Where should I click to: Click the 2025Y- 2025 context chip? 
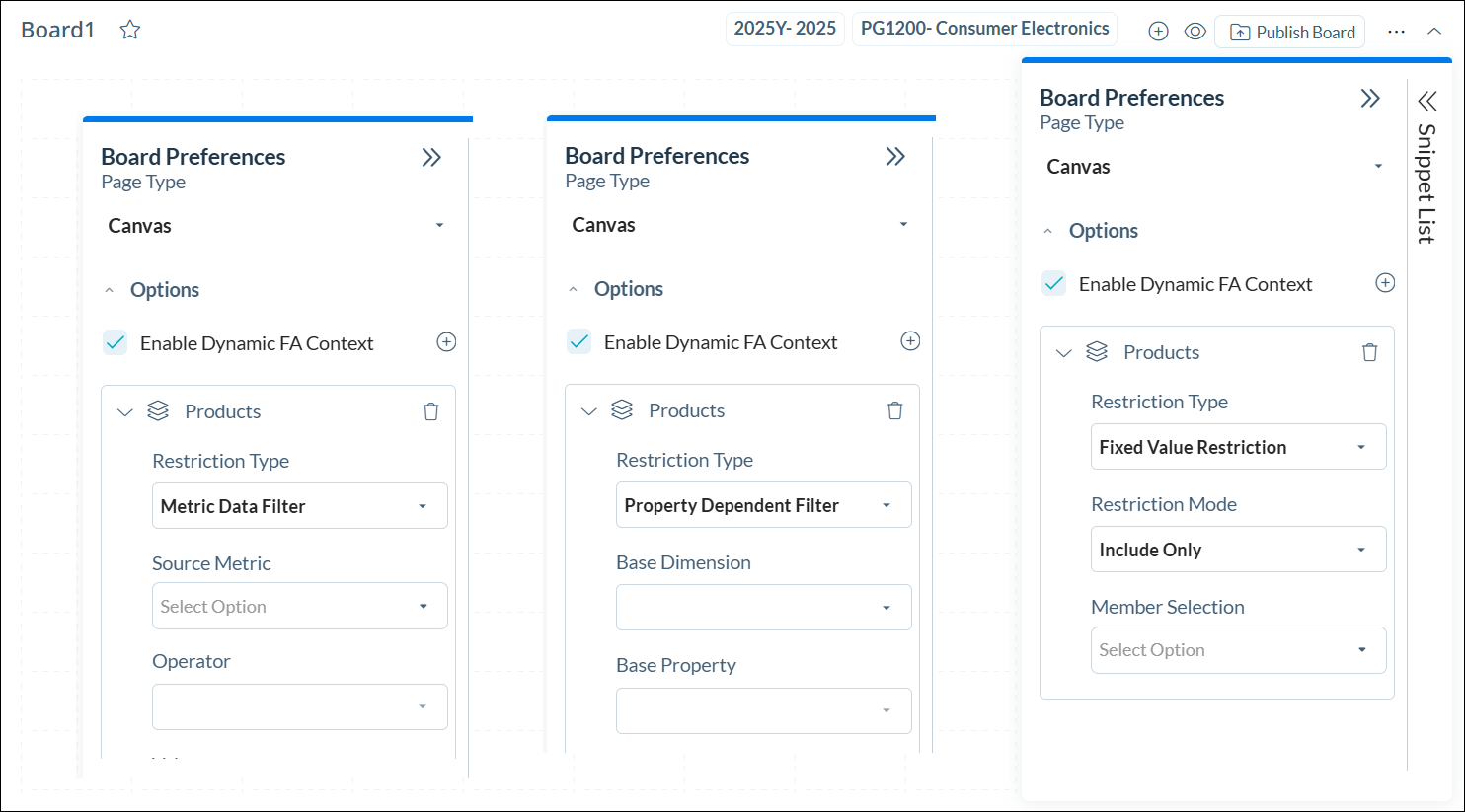click(785, 29)
